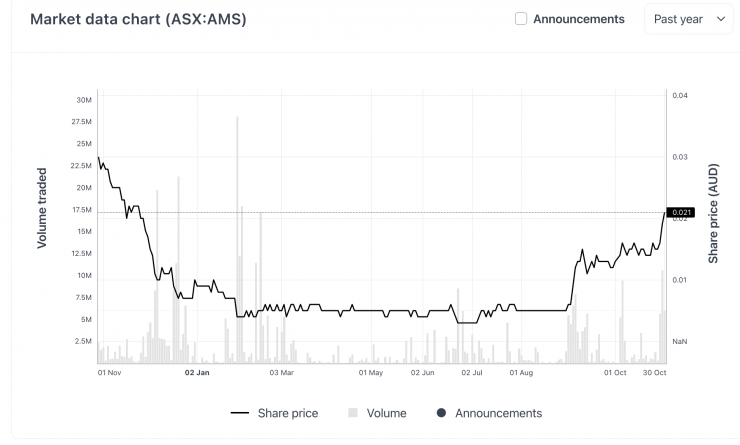The width and height of the screenshot is (740, 445).
Task: Click the Volume traded axis title
Action: tap(42, 208)
